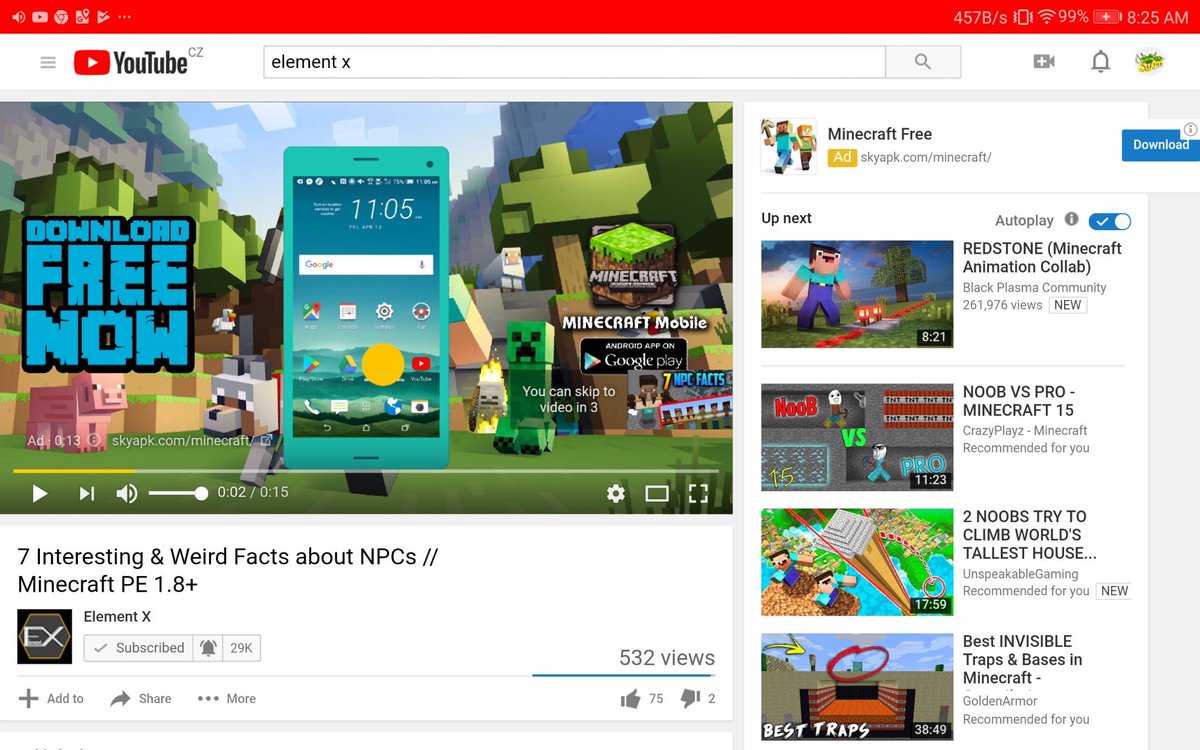This screenshot has width=1200, height=750.
Task: Open ad info icon in player overlay
Action: [x=95, y=440]
